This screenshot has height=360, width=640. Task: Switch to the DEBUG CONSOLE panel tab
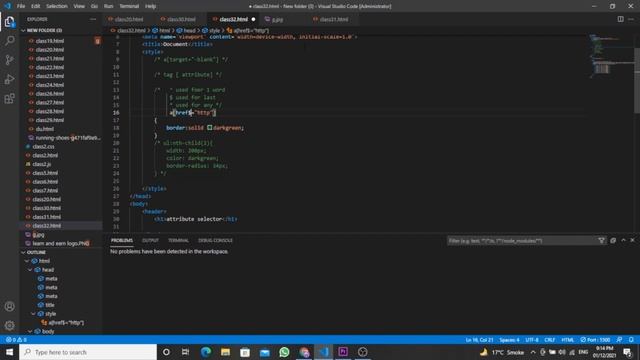point(215,240)
